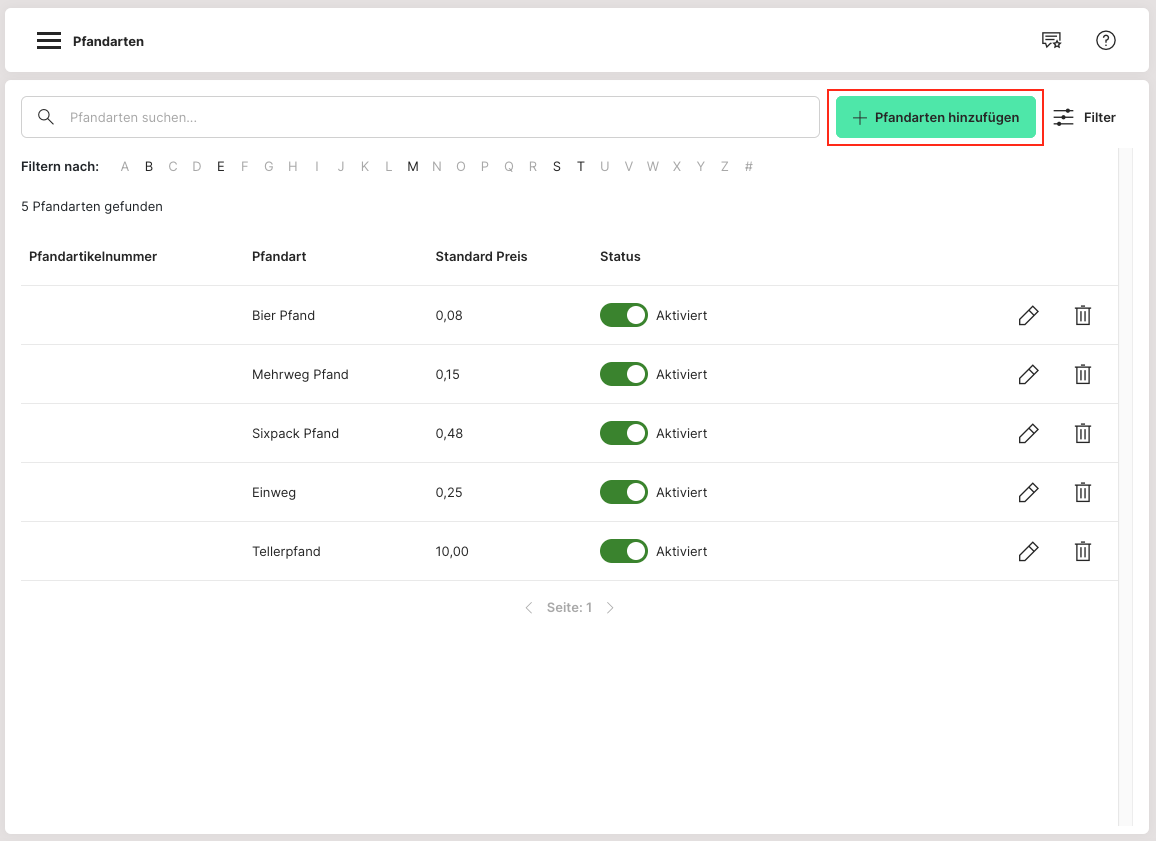1156x841 pixels.
Task: Delete the Tellerpfand entry
Action: [1082, 552]
